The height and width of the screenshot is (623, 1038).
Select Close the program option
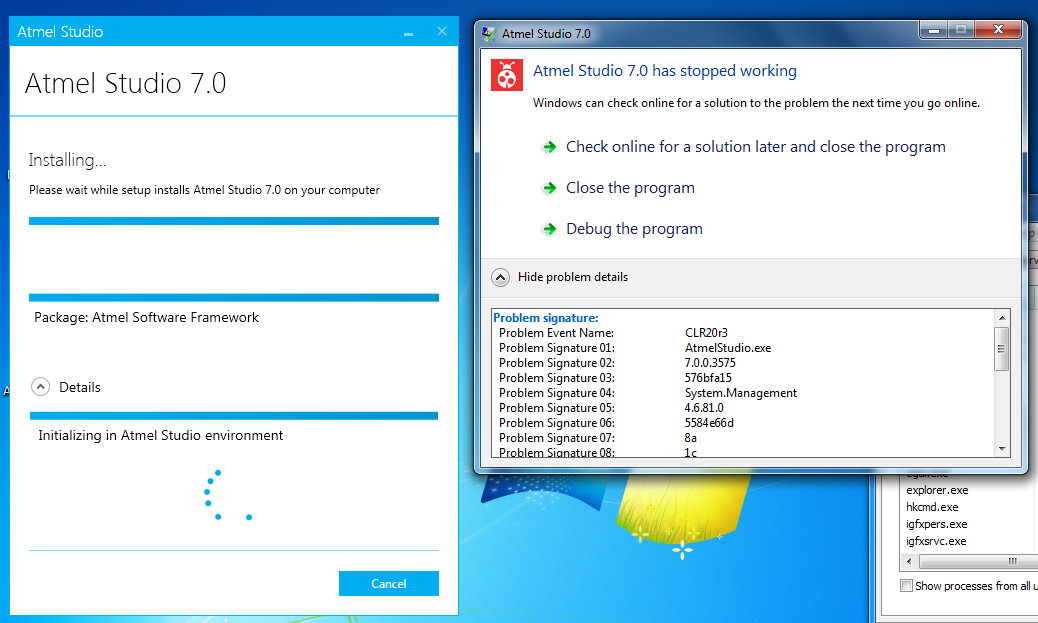point(630,188)
